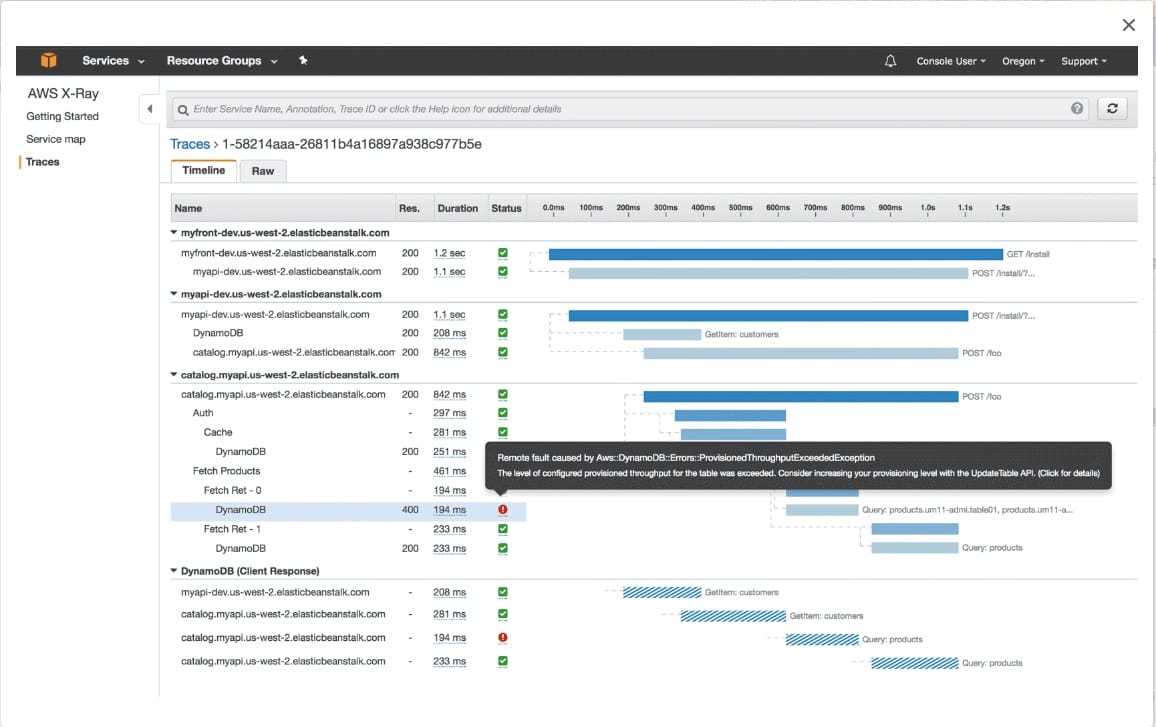1156x727 pixels.
Task: Collapse the DynamoDB (Client Response) group
Action: tap(175, 571)
